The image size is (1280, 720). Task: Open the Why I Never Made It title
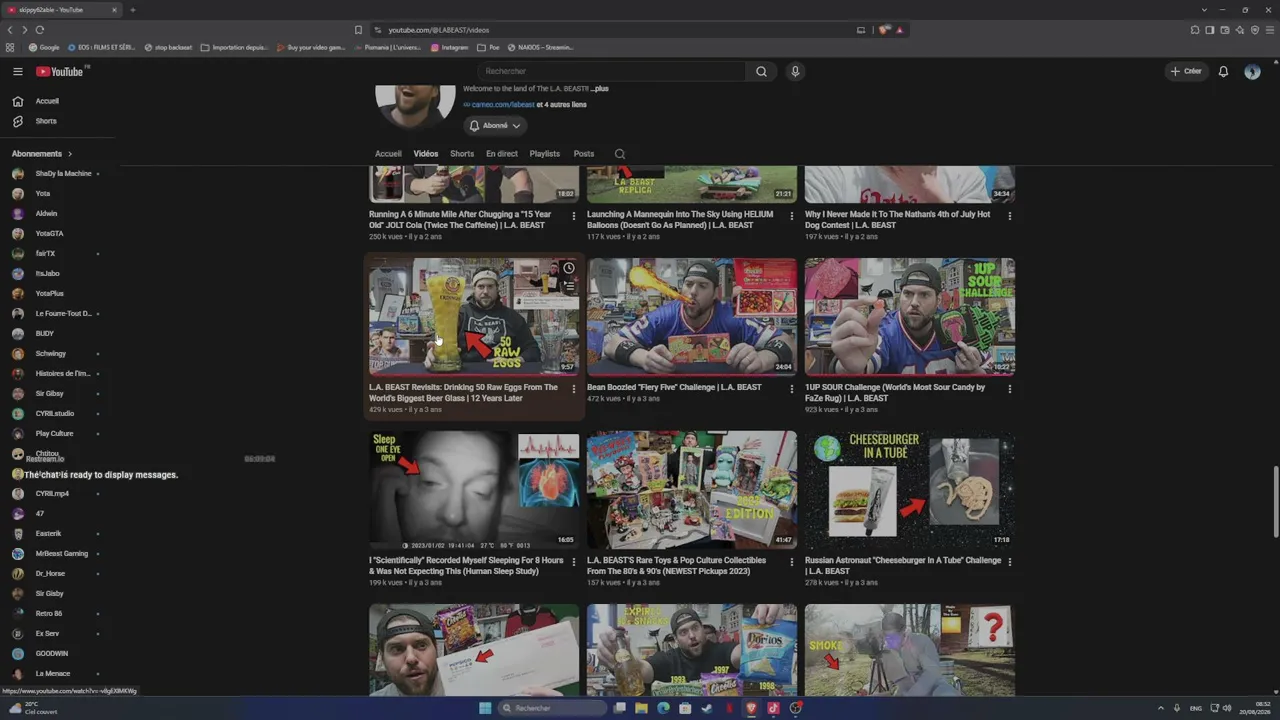(x=898, y=220)
